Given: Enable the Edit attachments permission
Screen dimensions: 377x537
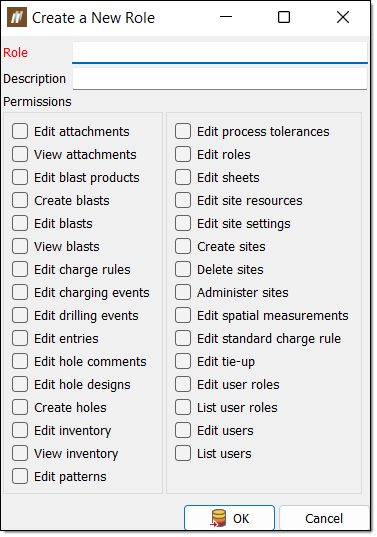Looking at the screenshot, I should [20, 132].
